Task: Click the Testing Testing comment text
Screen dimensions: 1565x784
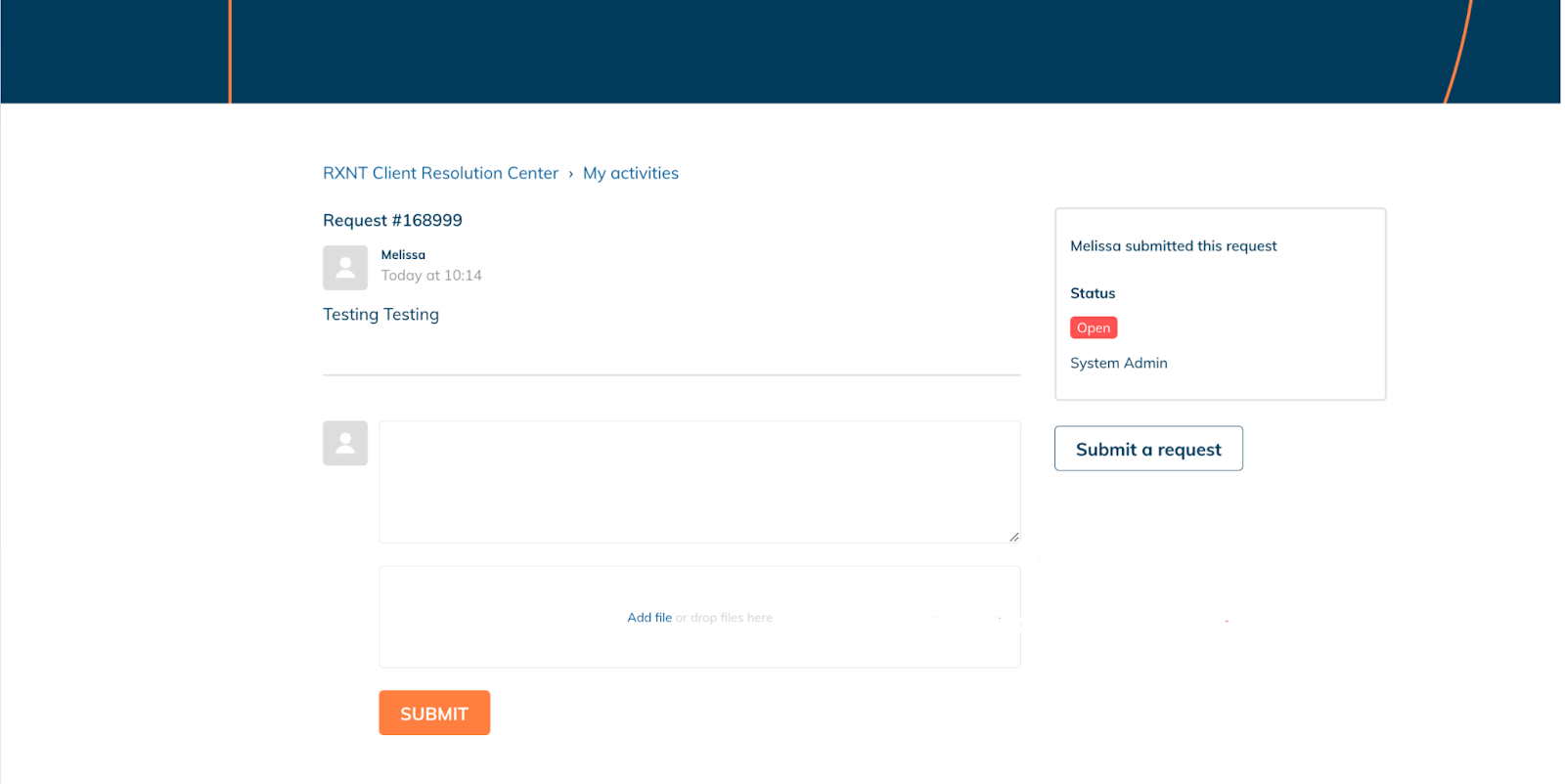Action: [x=380, y=315]
